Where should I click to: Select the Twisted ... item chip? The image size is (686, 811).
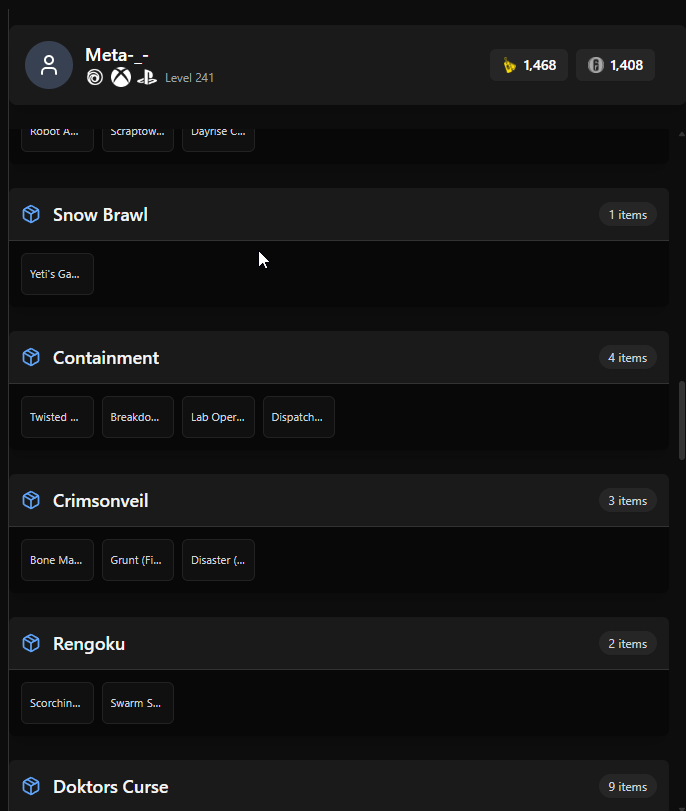coord(57,417)
